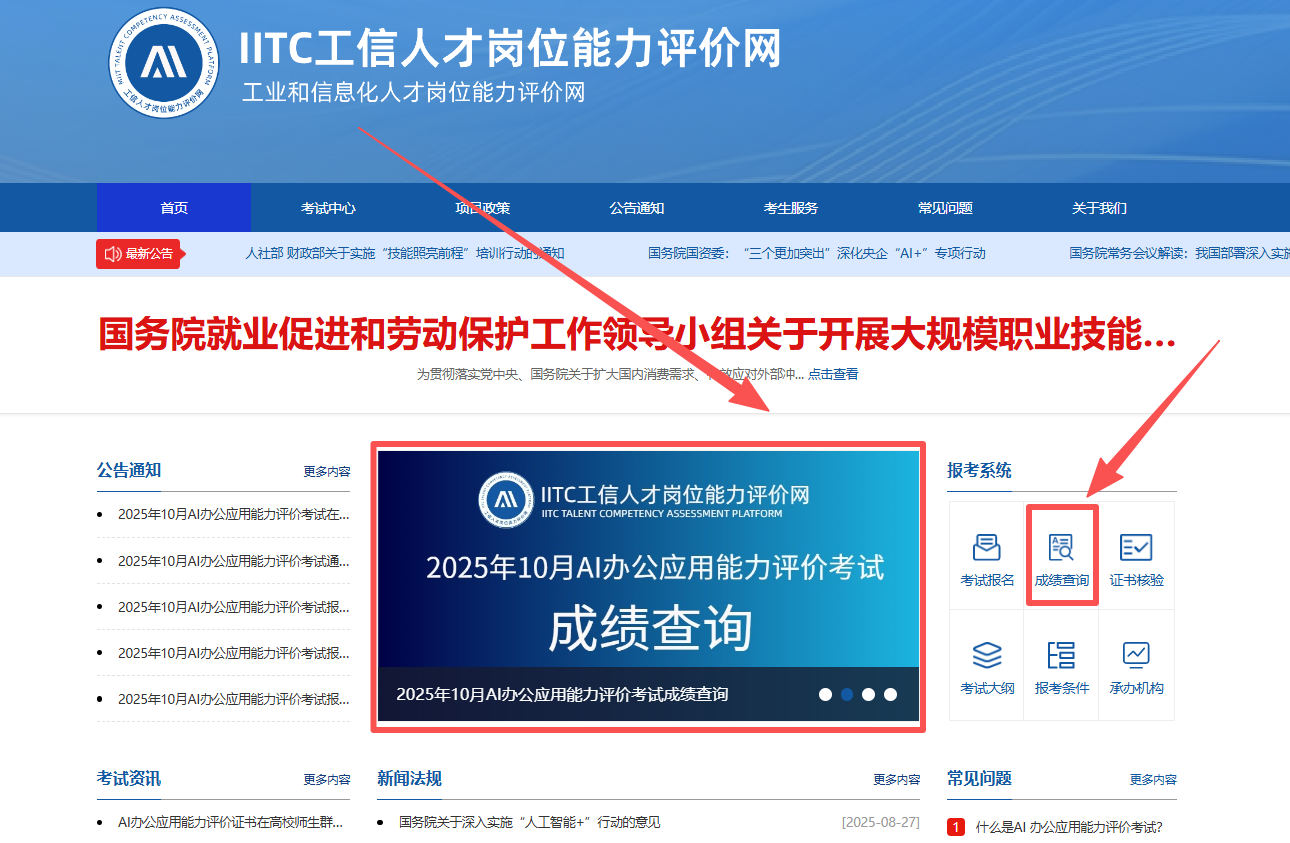Viewport: 1290px width, 843px height.
Task: Click the 最新公告 speaker icon
Action: pos(112,253)
